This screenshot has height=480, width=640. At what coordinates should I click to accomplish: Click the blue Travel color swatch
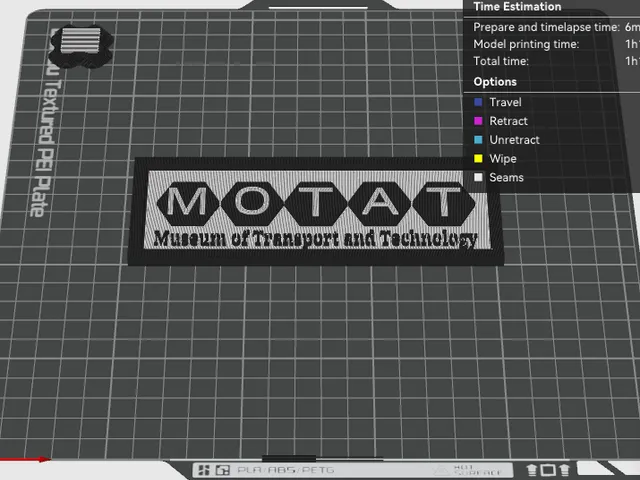coord(478,102)
